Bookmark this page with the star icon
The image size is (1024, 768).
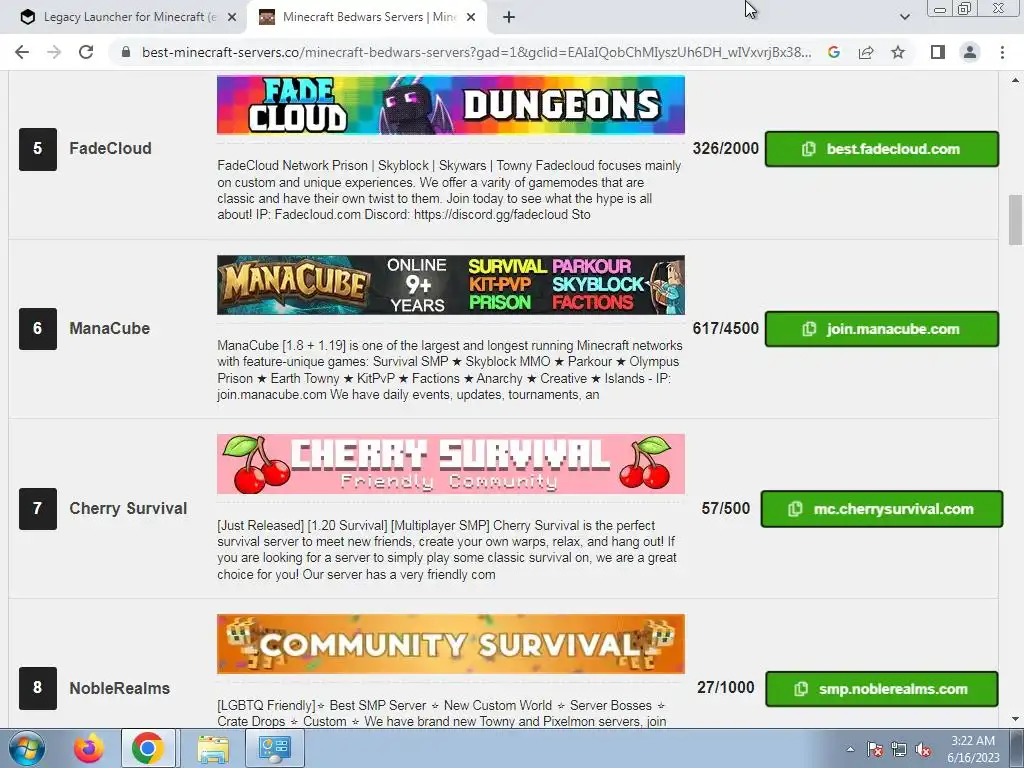[x=898, y=52]
